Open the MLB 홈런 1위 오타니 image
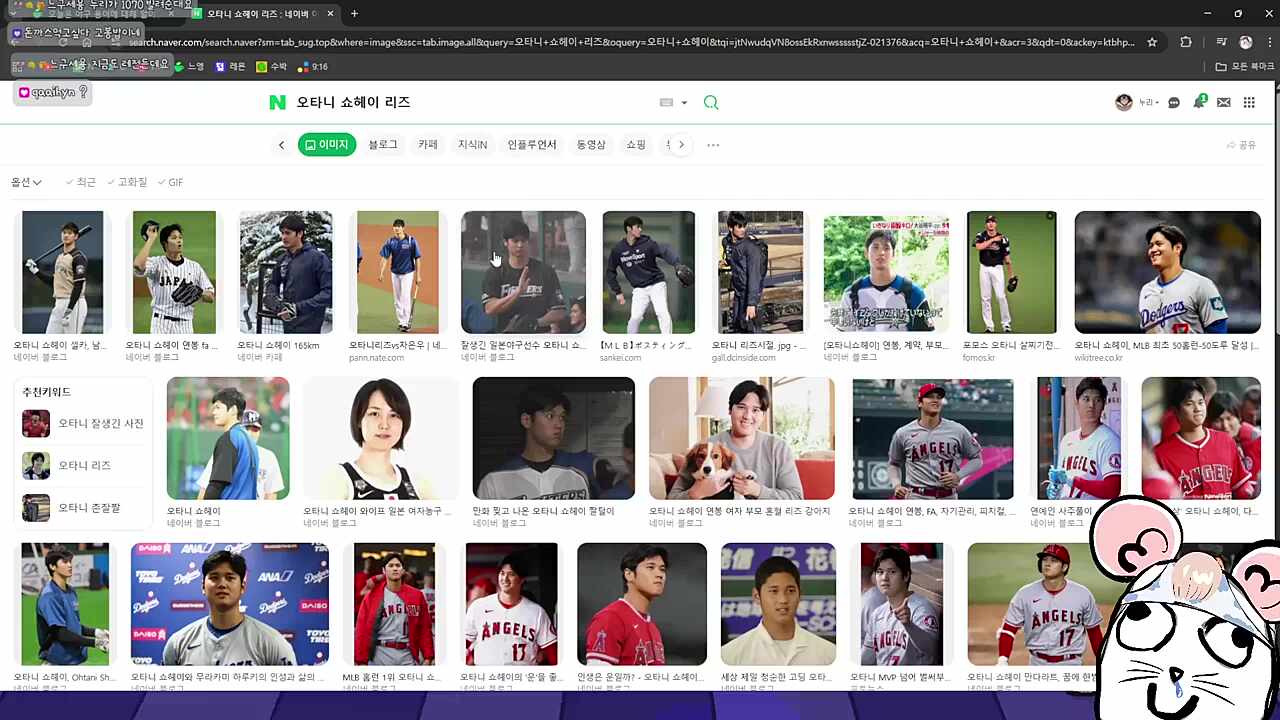The image size is (1280, 720). [x=394, y=604]
